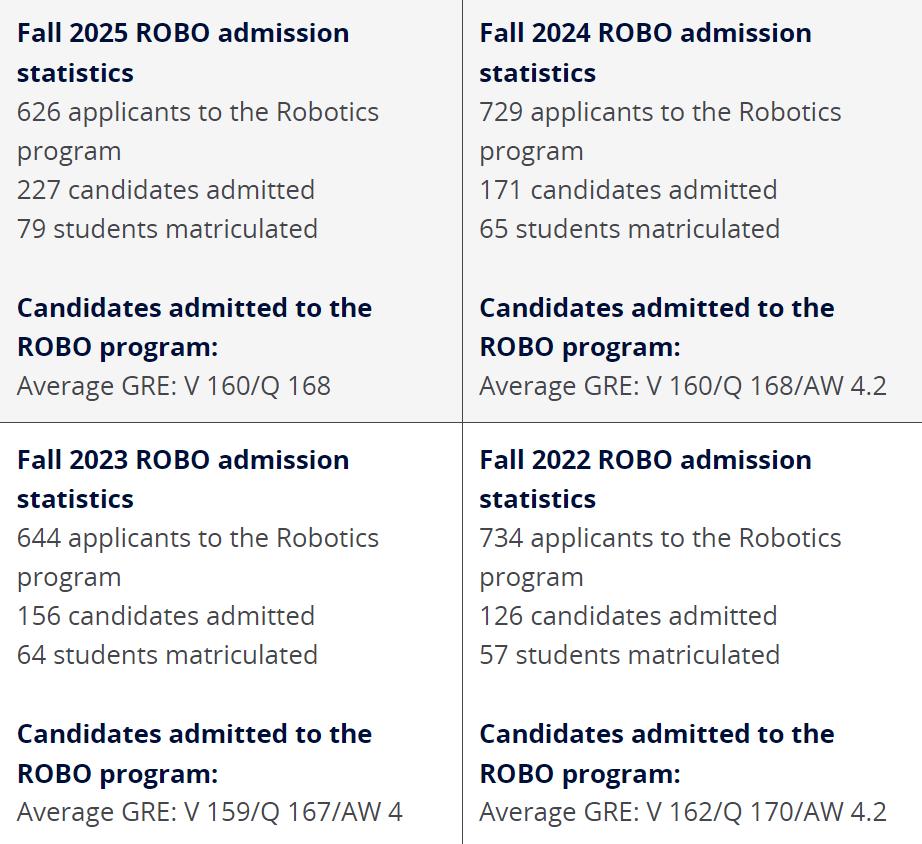
Task: Click the 156 candidates admitted line
Action: tap(166, 616)
